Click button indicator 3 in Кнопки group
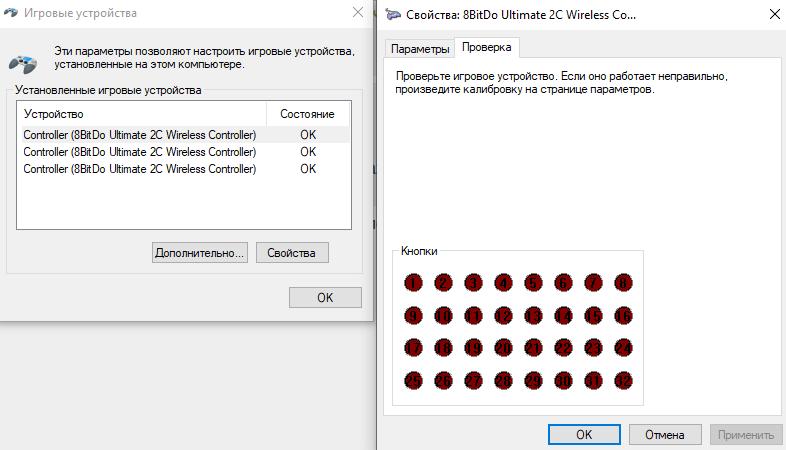This screenshot has height=450, width=786. [473, 283]
